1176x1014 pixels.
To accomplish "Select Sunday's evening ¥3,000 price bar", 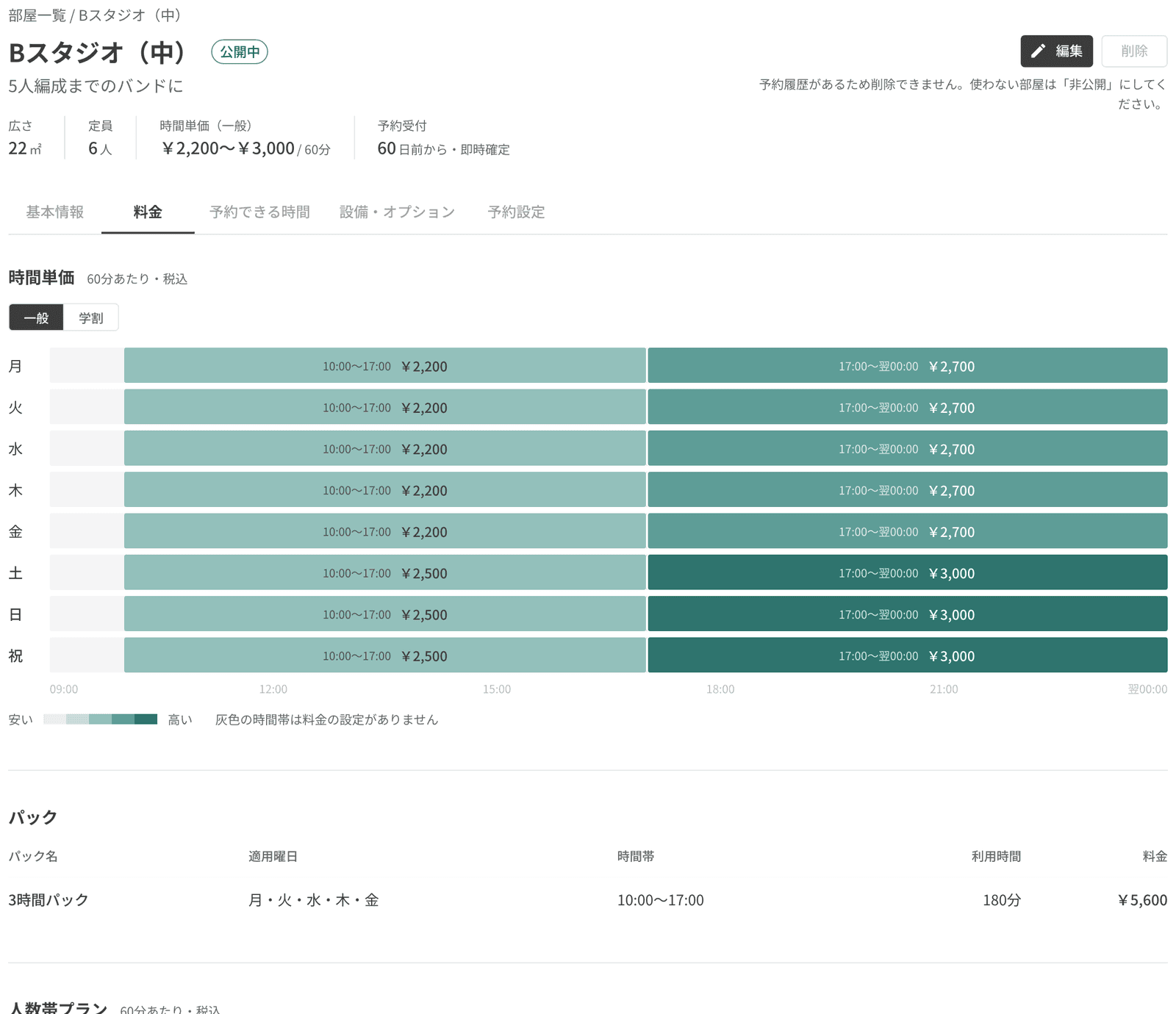I will (908, 614).
